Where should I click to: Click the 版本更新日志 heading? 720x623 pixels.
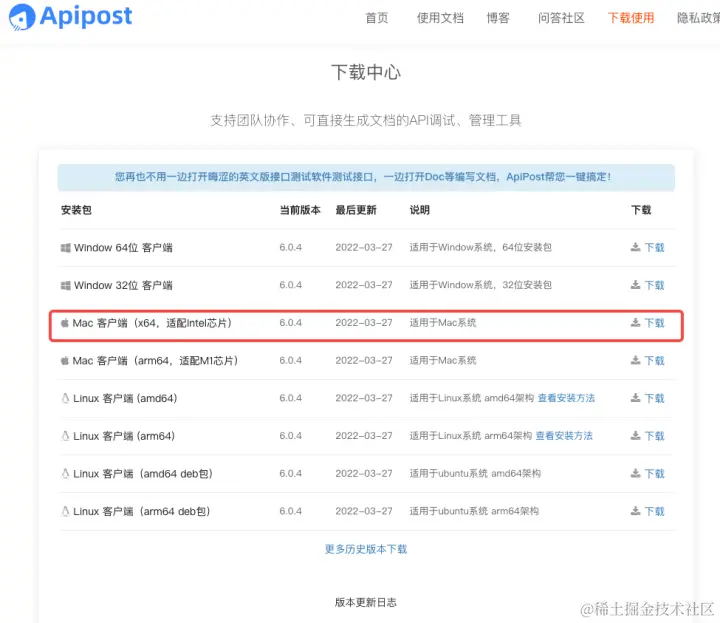[x=366, y=602]
